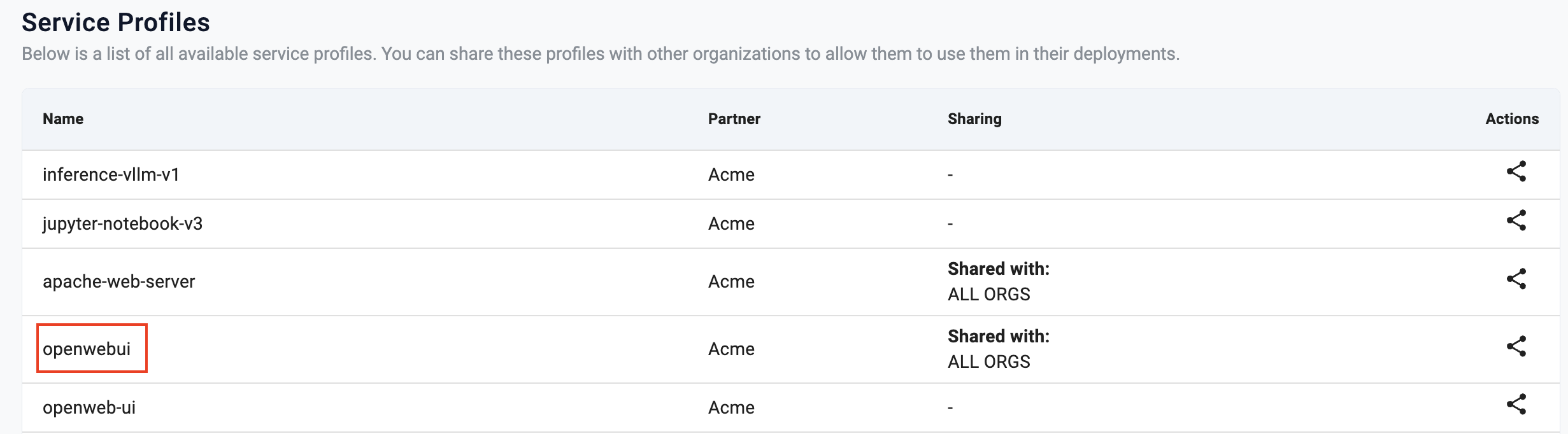Screen dimensions: 1568x434
Task: Click Acme partner in openwebui row
Action: pos(731,349)
